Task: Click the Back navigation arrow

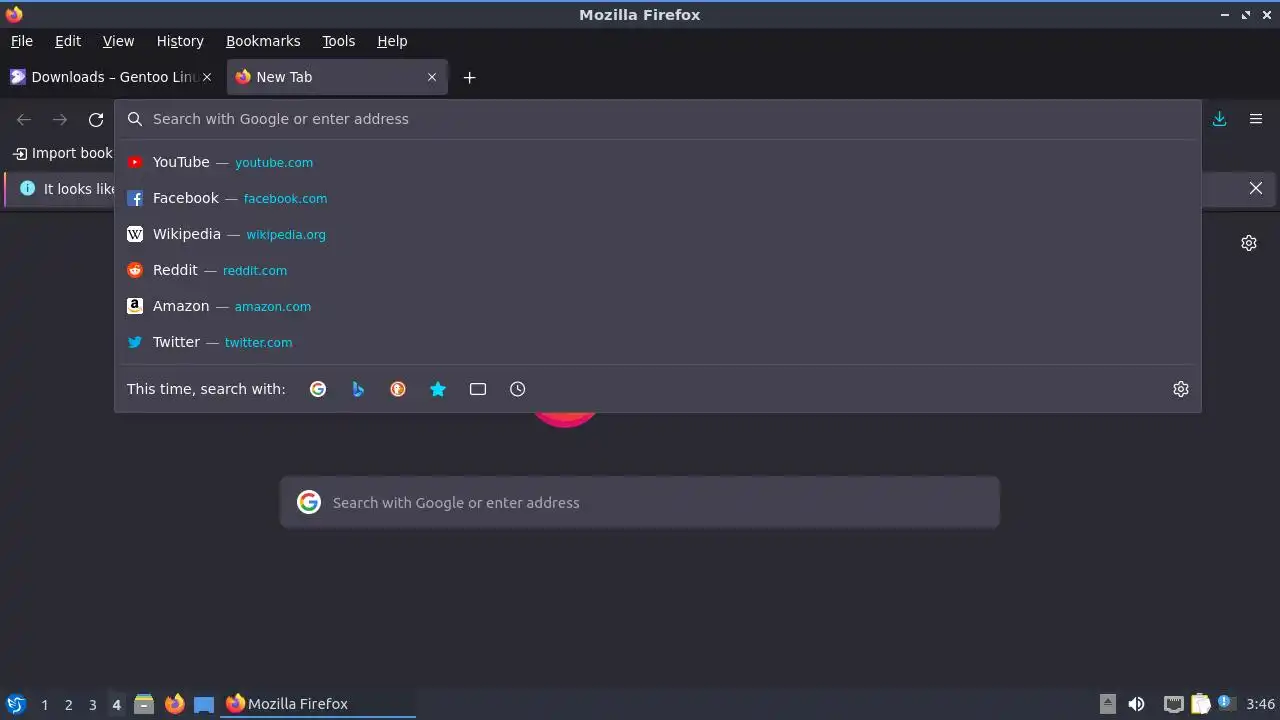Action: [x=24, y=119]
